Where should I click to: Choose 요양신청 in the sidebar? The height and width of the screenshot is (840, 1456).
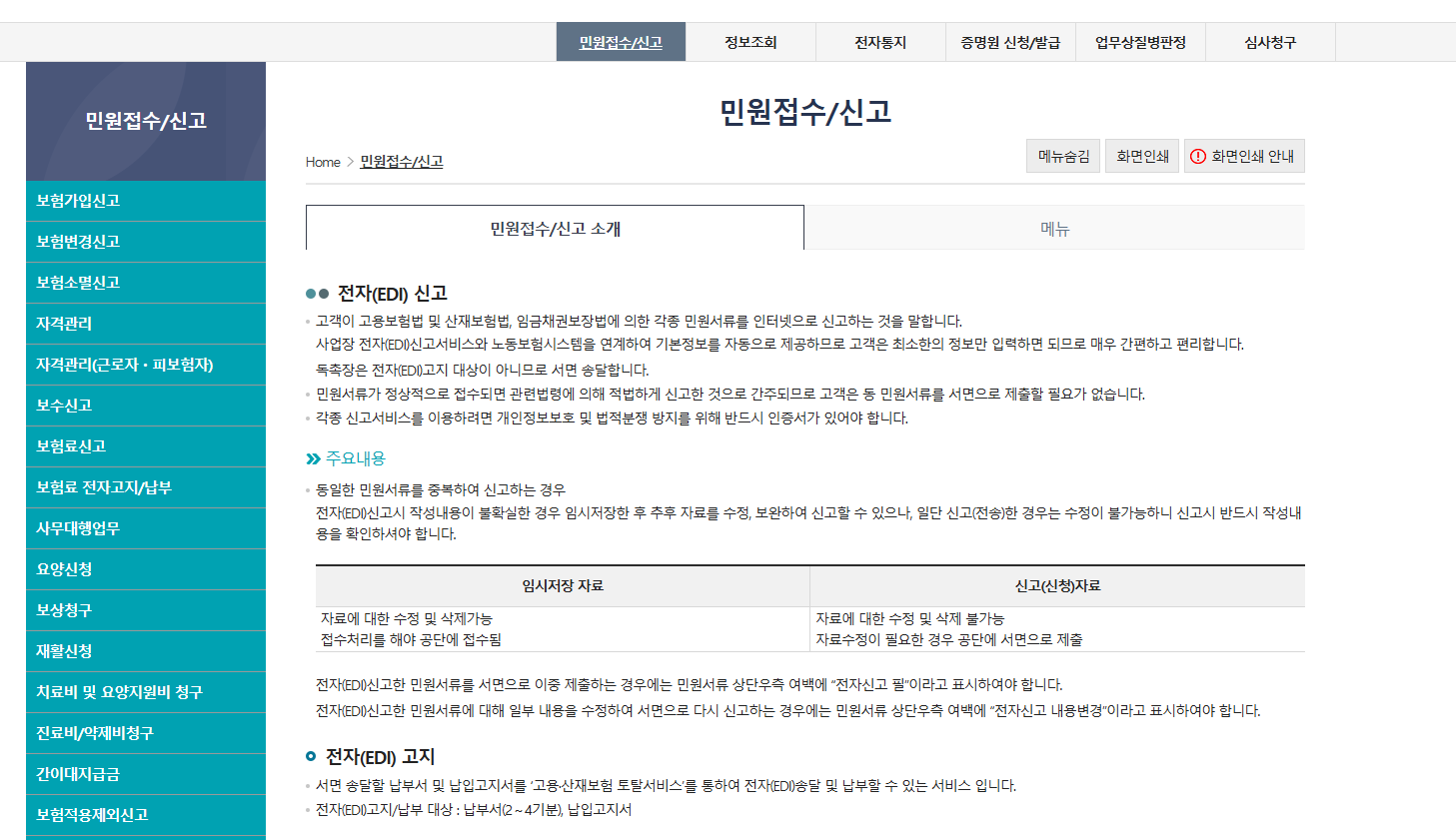point(145,569)
